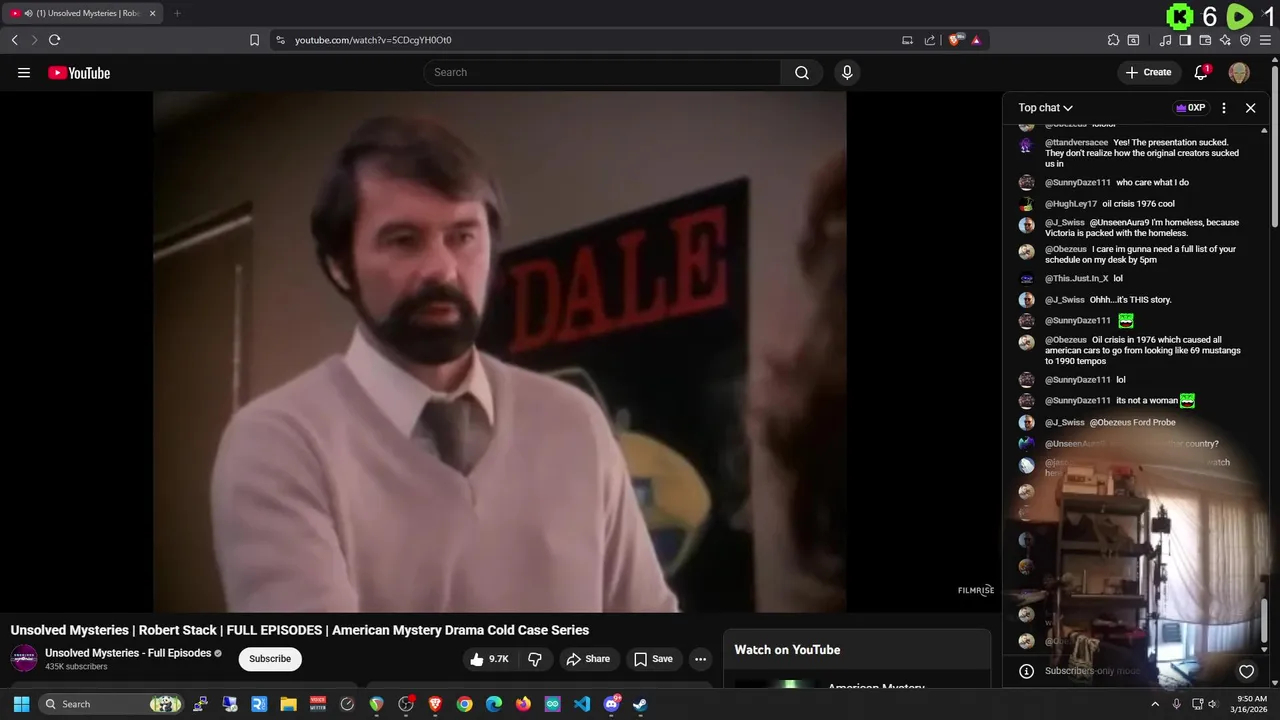1280x720 pixels.
Task: Open more actions ellipsis under video
Action: (x=700, y=658)
